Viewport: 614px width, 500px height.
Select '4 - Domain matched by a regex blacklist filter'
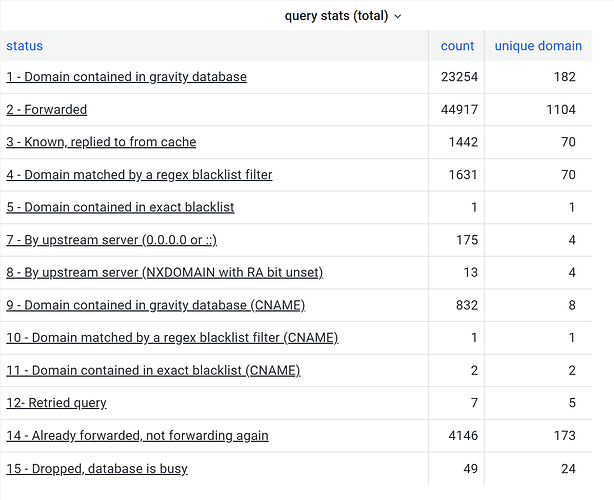click(x=139, y=175)
